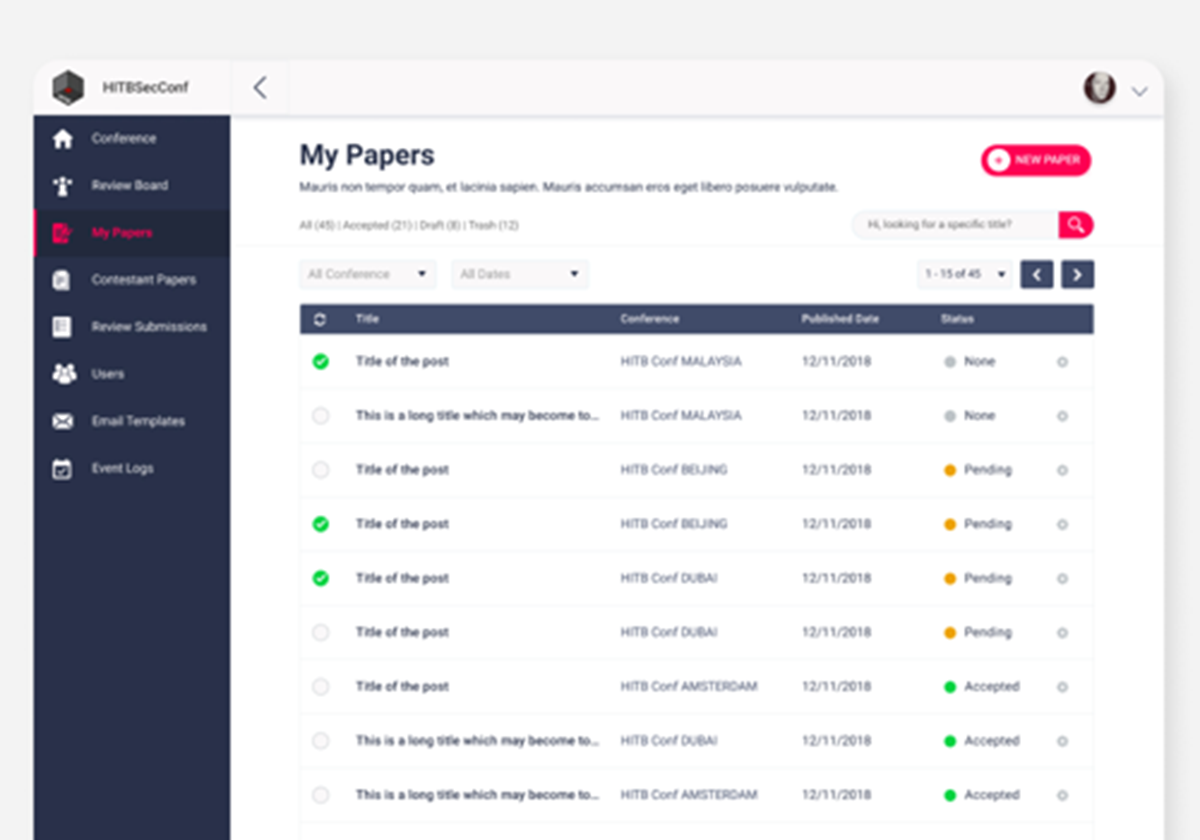Click options circle of first DUBAI Pending row
Viewport: 1200px width, 840px height.
pyautogui.click(x=1062, y=578)
